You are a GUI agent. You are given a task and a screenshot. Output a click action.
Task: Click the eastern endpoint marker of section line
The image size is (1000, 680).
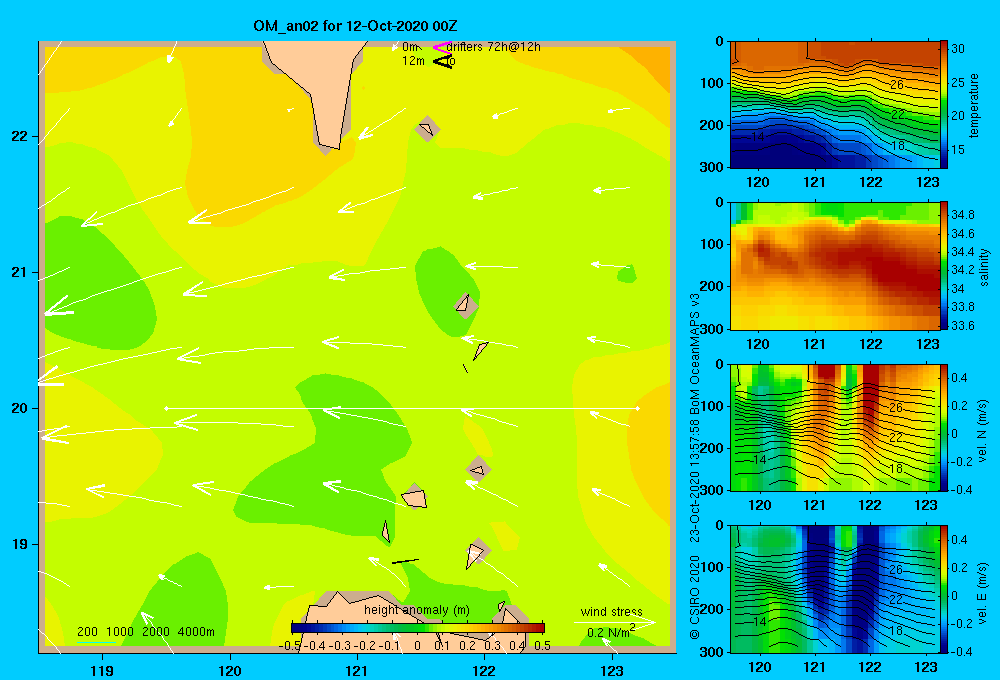point(638,408)
